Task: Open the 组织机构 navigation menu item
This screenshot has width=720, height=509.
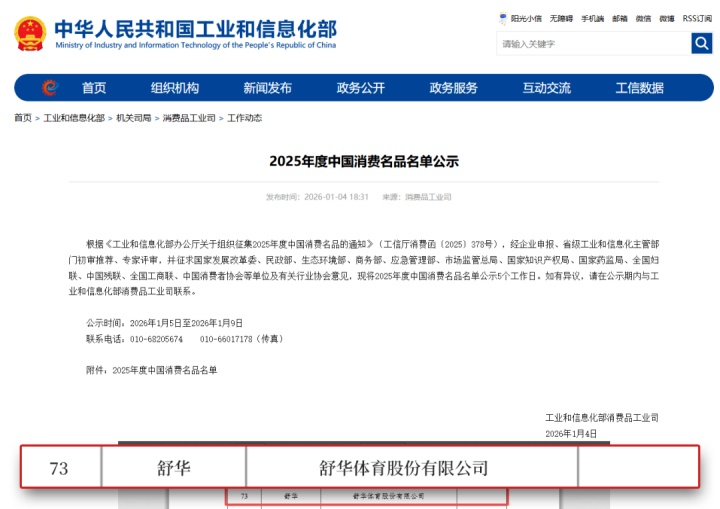Action: tap(175, 88)
